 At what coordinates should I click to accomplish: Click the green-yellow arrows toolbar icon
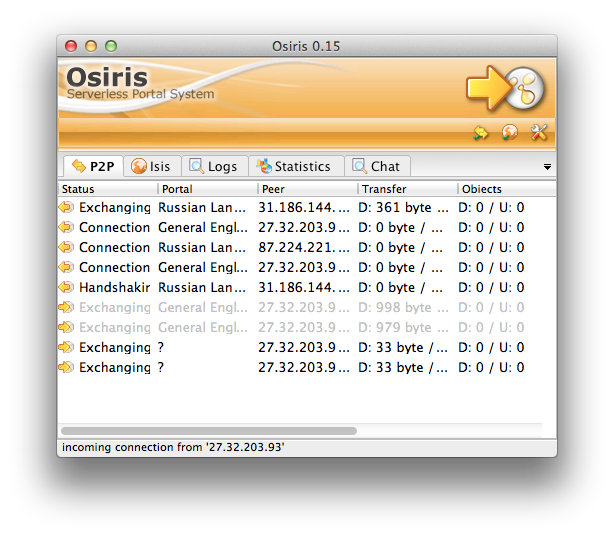(481, 132)
